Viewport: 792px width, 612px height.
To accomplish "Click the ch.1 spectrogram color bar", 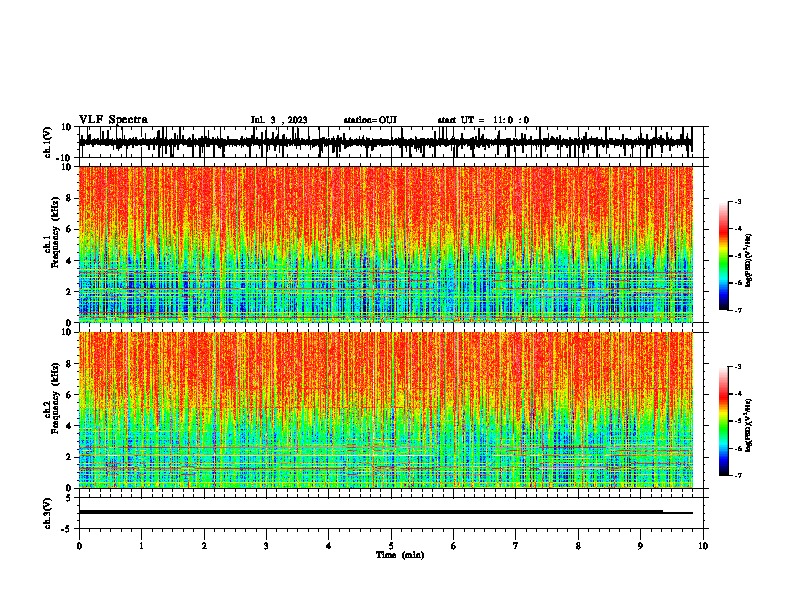I will 723,256.
